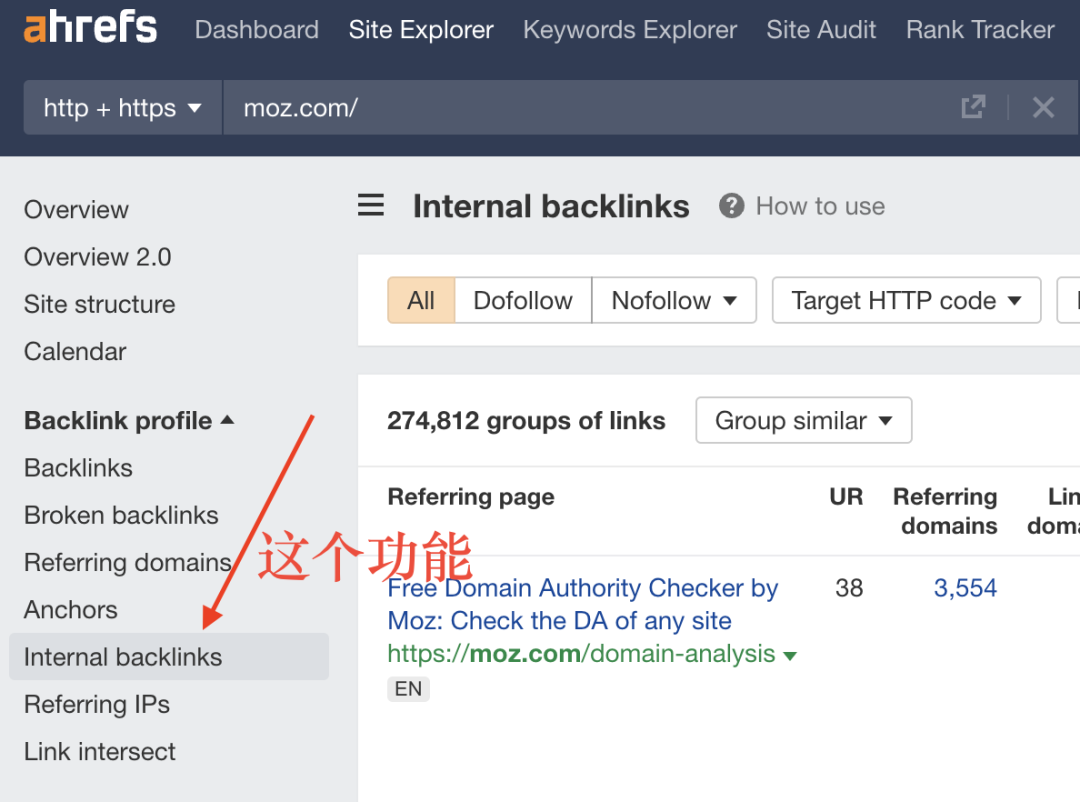The width and height of the screenshot is (1080, 802).
Task: Toggle sidebar with hamburger menu icon
Action: (x=371, y=205)
